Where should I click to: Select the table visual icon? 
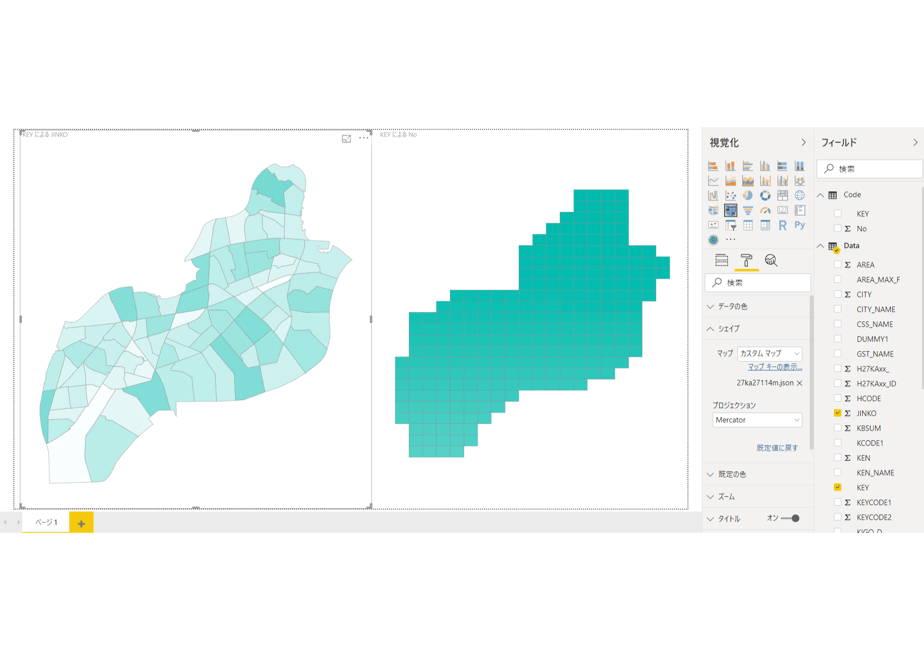coord(748,225)
